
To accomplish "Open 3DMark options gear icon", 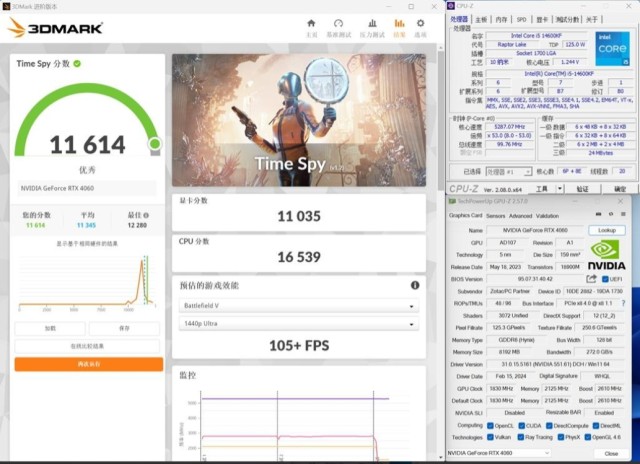I will pos(420,23).
